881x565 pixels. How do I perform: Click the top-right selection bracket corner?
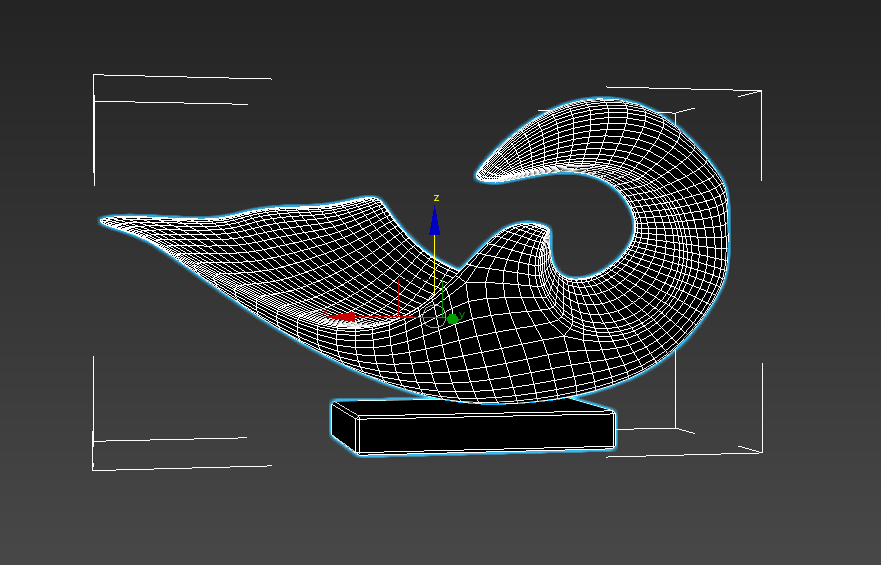pos(761,92)
